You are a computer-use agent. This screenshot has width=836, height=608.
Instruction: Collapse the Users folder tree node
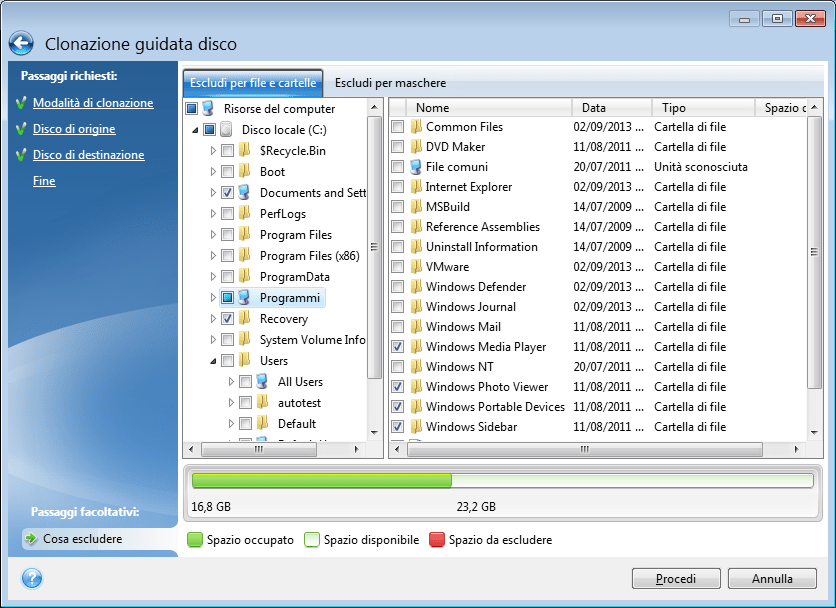[x=213, y=361]
